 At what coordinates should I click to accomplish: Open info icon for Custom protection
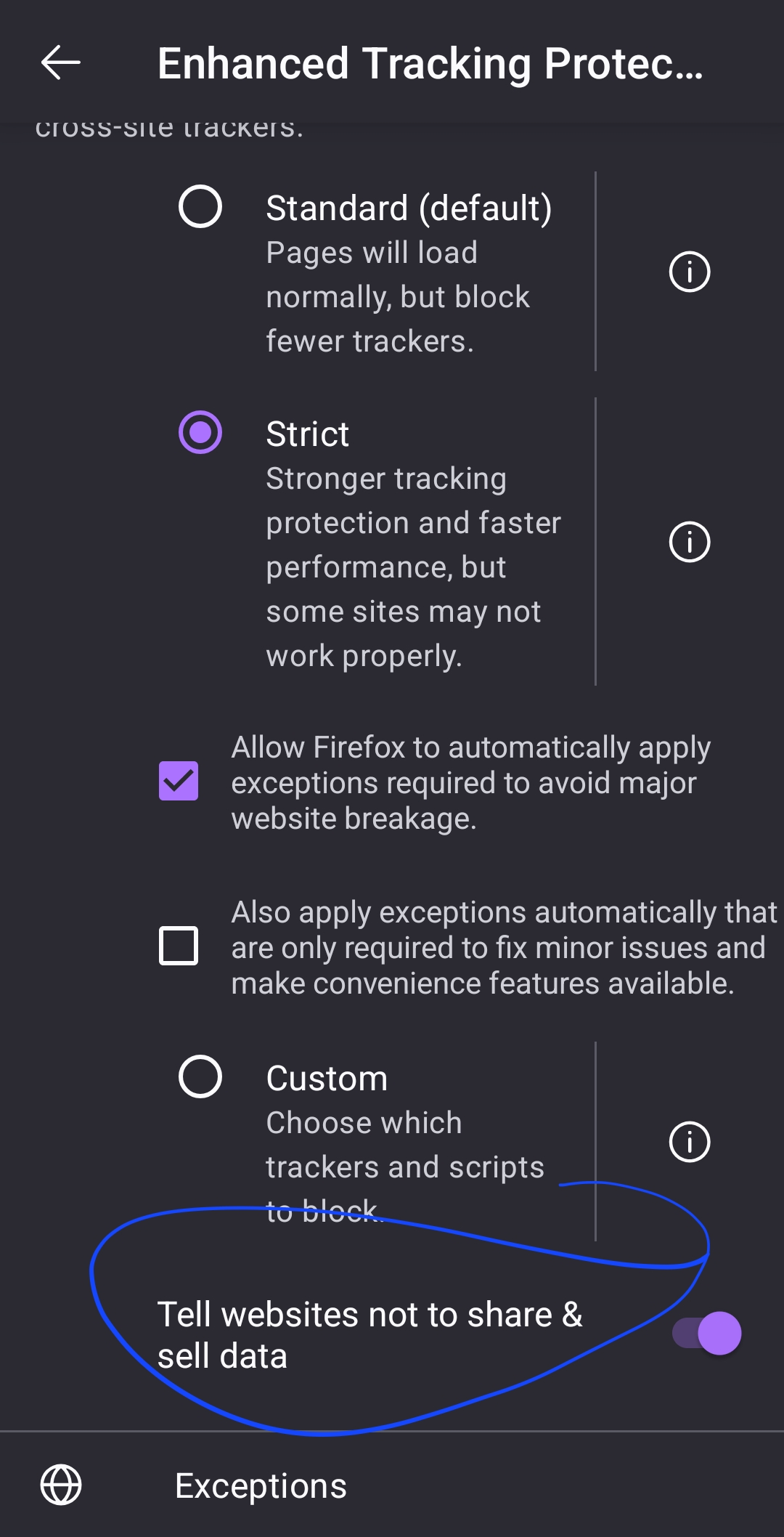689,1142
